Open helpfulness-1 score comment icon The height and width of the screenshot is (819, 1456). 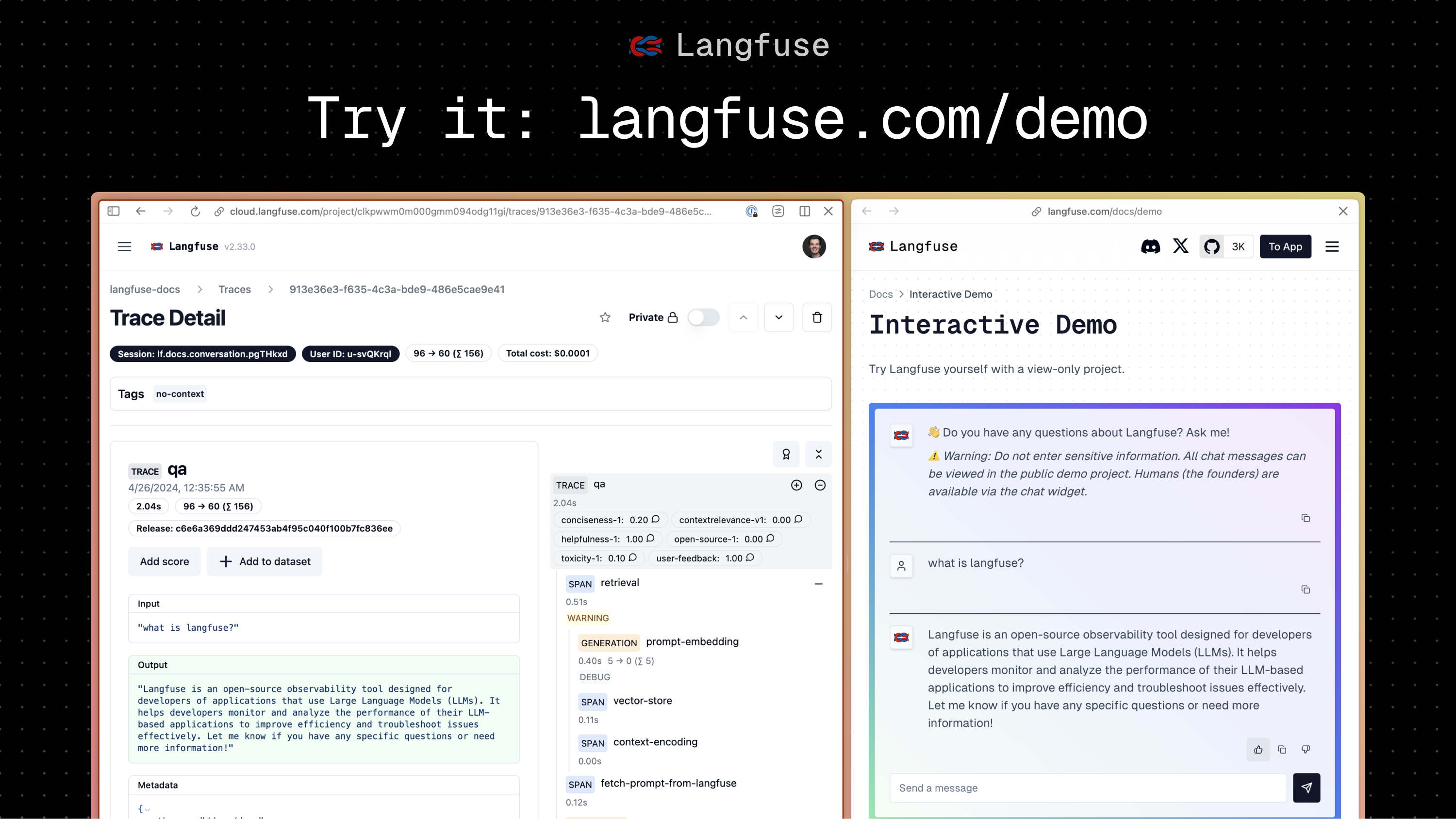coord(650,538)
